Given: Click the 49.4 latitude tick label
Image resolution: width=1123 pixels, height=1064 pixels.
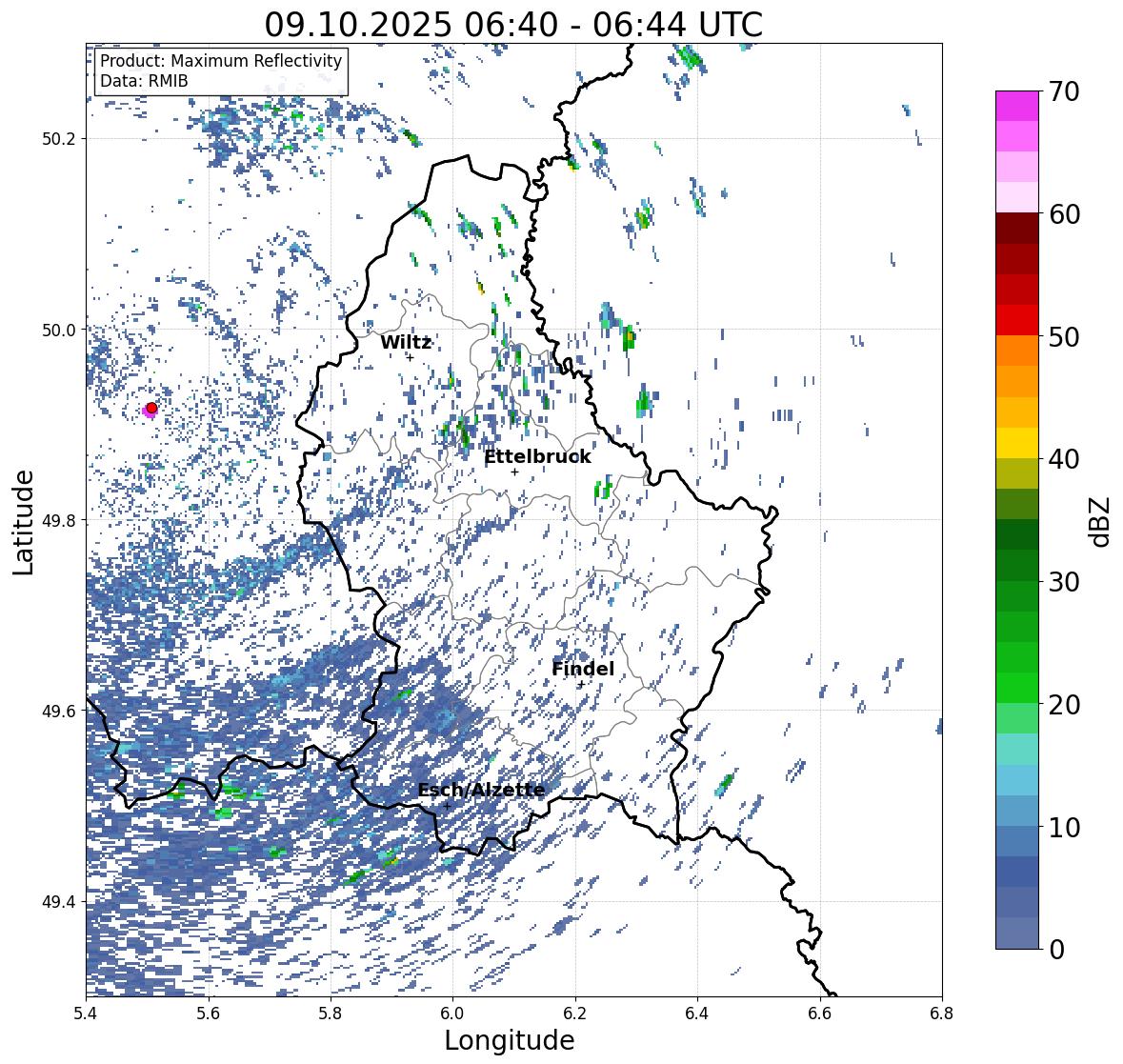Looking at the screenshot, I should tap(59, 902).
